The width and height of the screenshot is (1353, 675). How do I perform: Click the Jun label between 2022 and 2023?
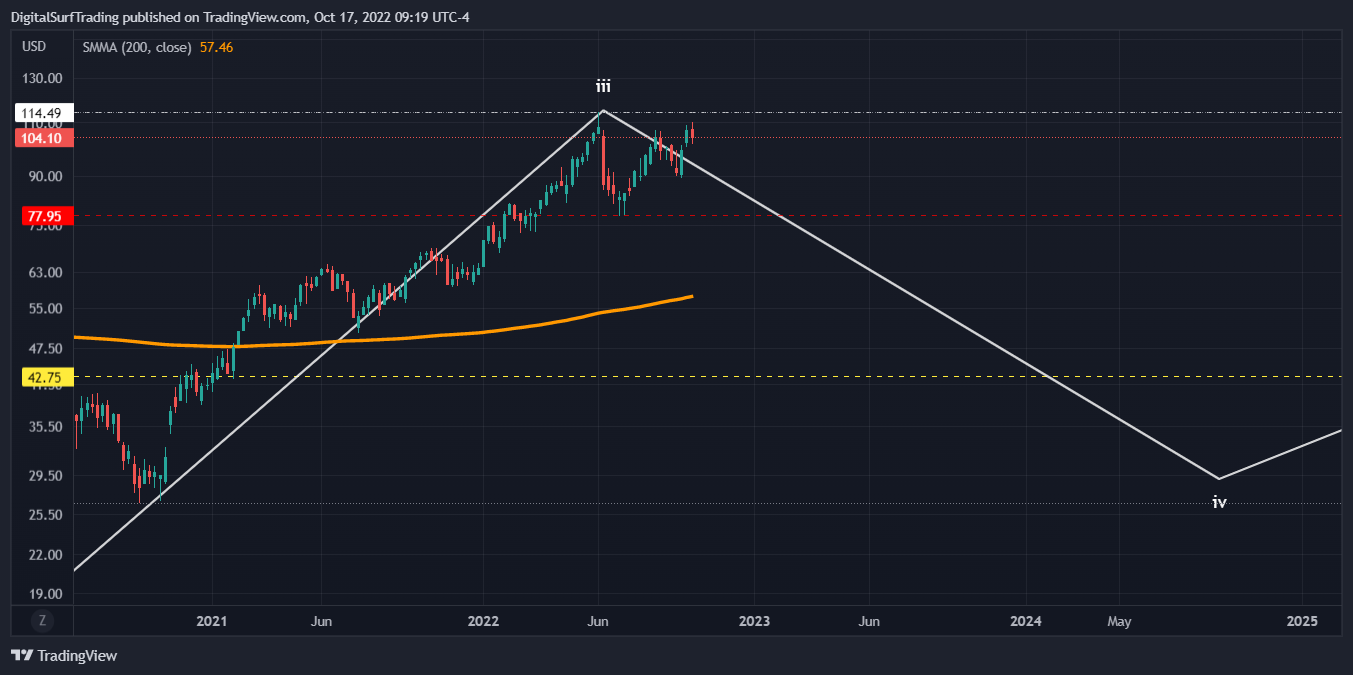pyautogui.click(x=598, y=621)
